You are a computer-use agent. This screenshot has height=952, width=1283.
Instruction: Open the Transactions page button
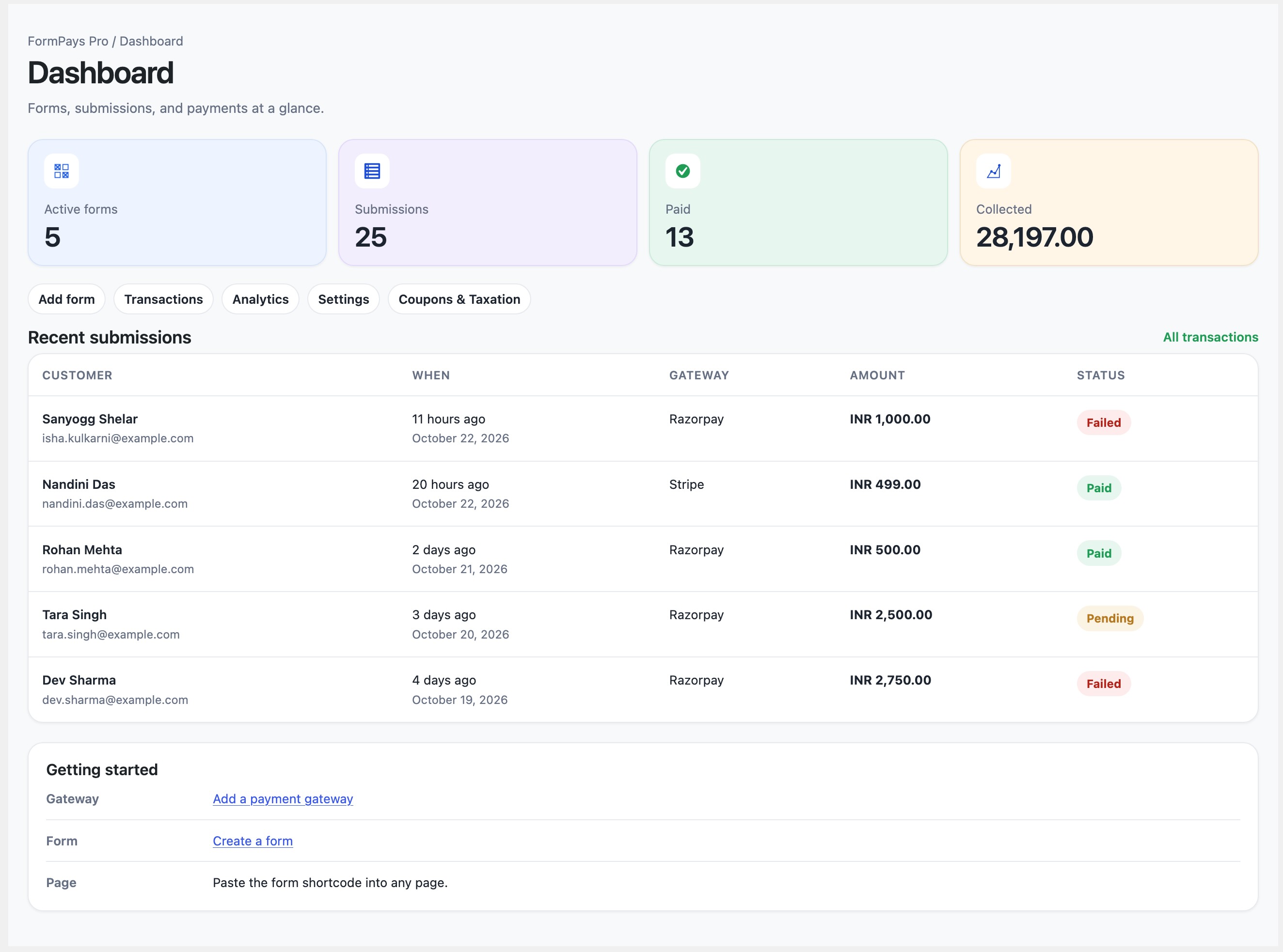pos(164,299)
